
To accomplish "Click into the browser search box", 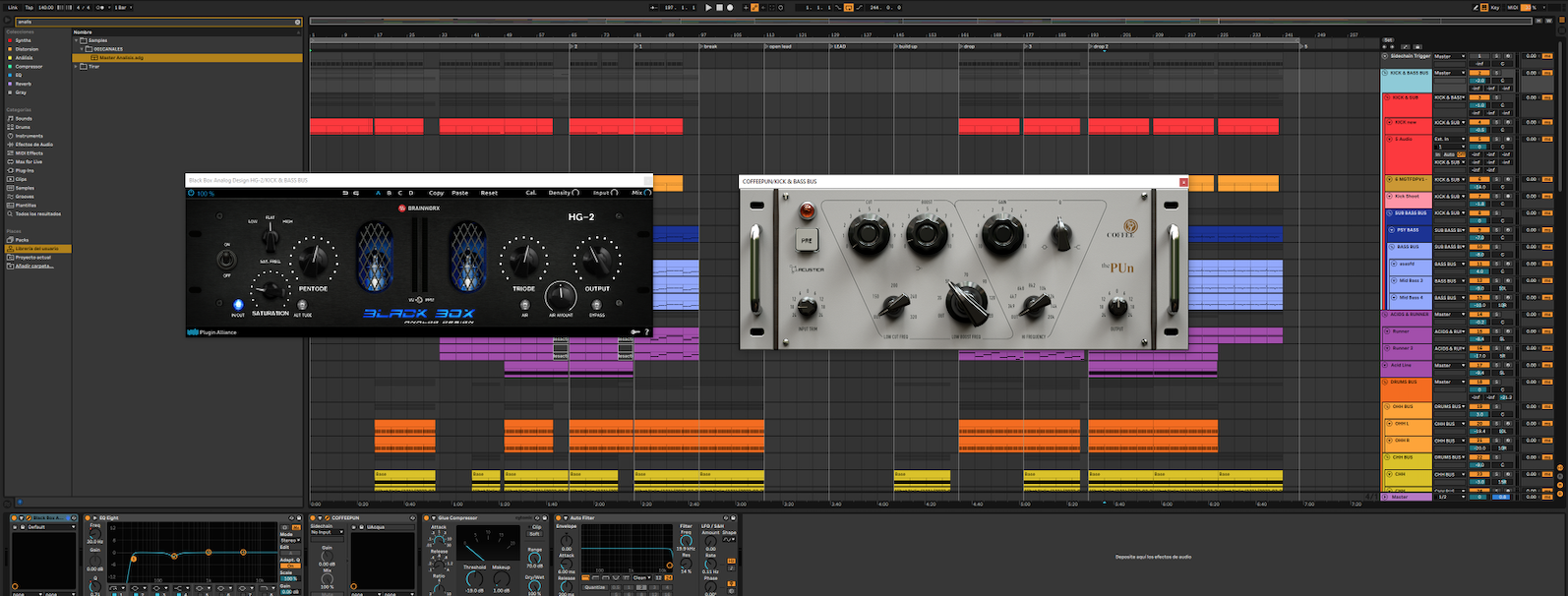I will click(x=157, y=21).
